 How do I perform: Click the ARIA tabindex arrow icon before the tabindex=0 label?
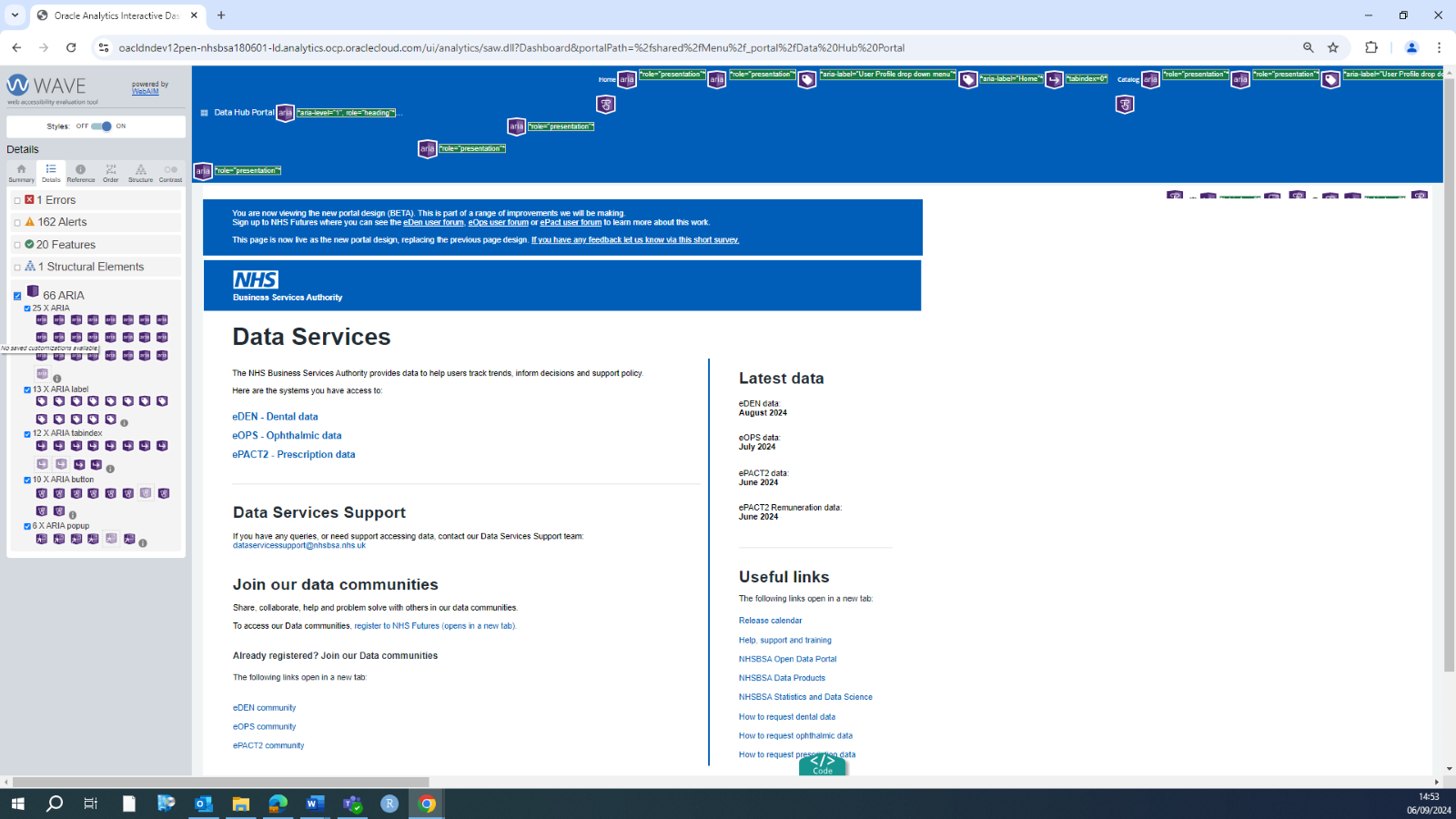tap(1054, 80)
